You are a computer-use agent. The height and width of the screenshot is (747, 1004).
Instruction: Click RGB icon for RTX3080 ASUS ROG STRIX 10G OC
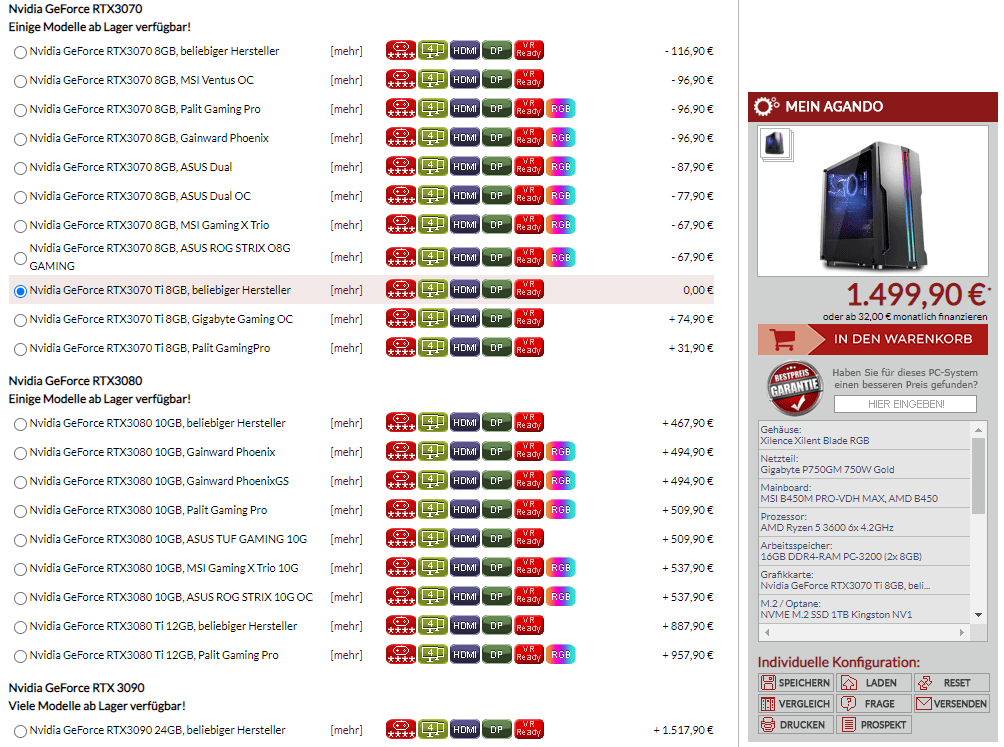coord(561,597)
